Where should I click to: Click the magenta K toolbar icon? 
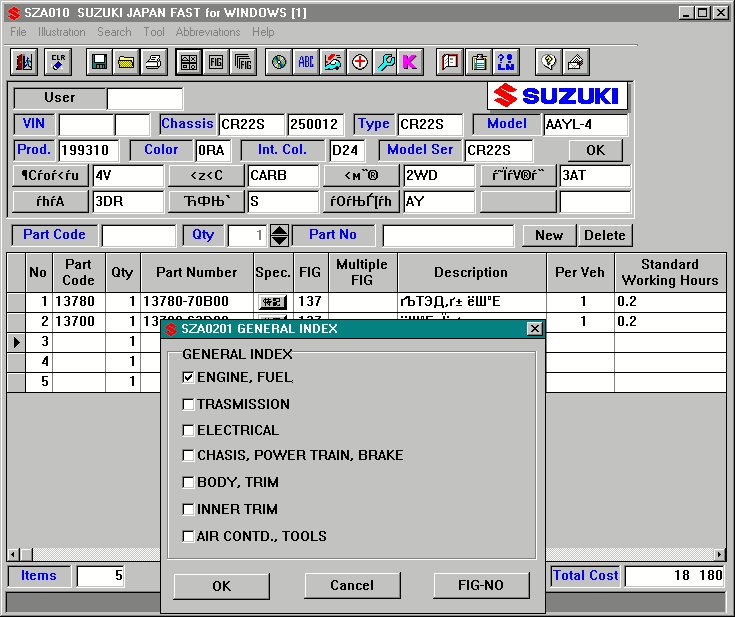tap(410, 62)
